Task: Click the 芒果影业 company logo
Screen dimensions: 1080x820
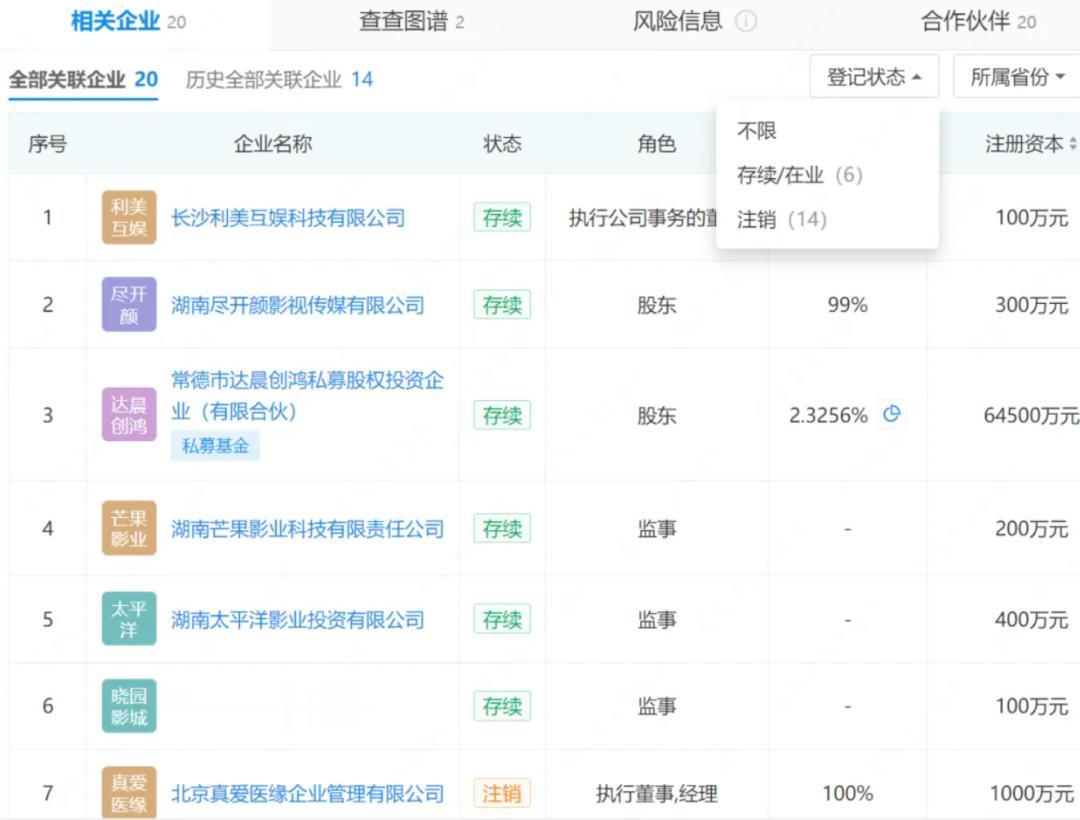Action: point(129,528)
